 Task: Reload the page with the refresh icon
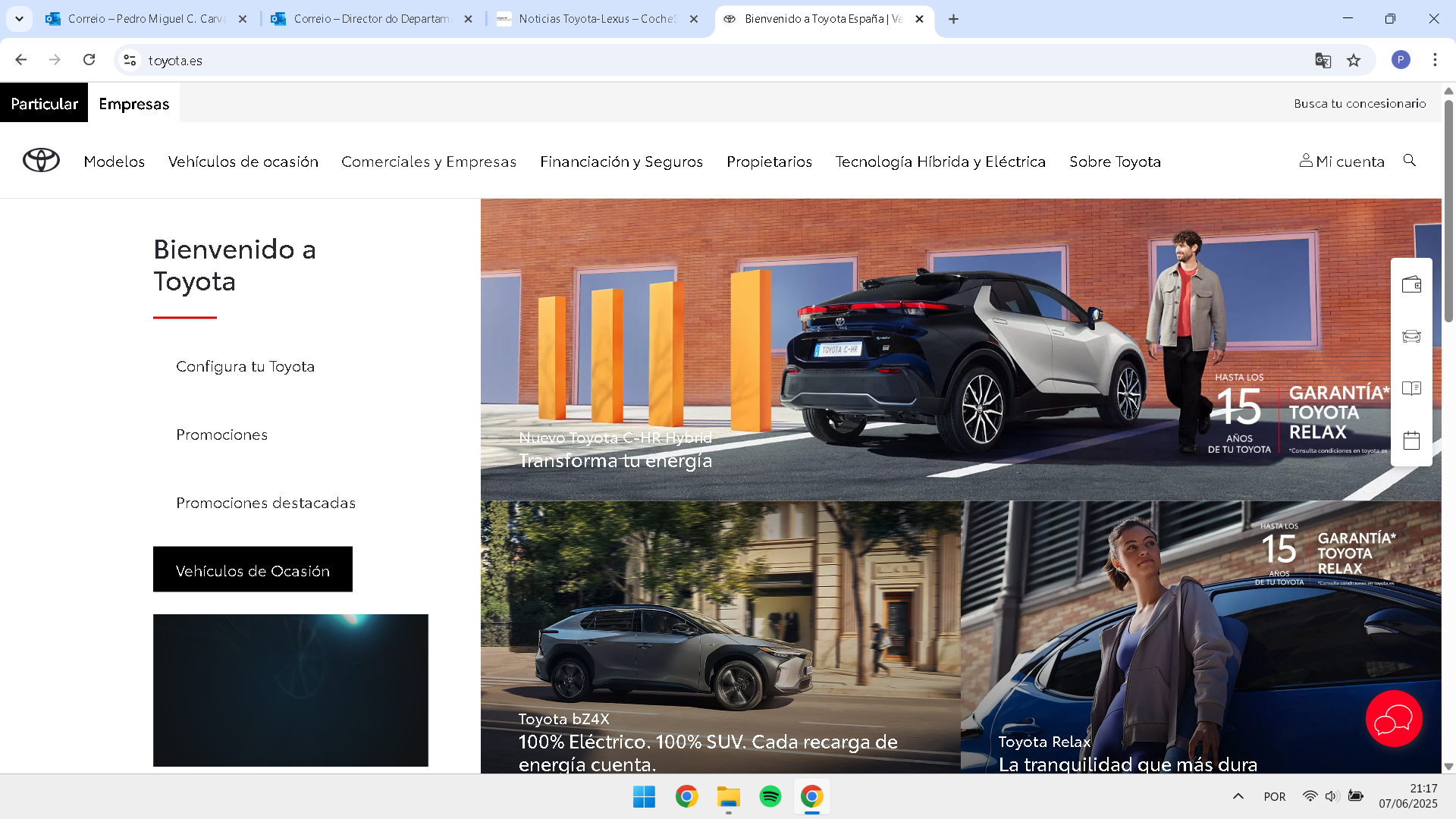(x=89, y=60)
